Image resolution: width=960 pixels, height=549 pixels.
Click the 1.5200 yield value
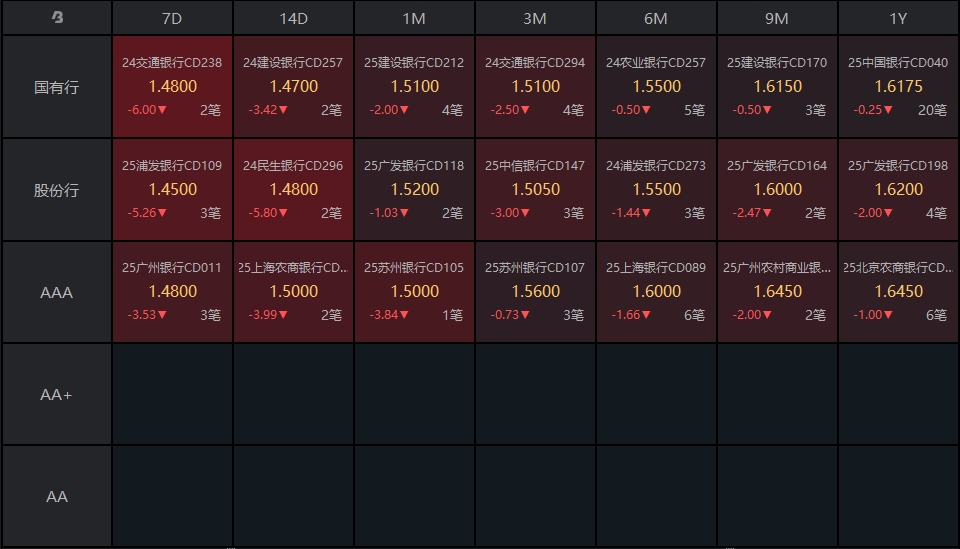point(414,189)
